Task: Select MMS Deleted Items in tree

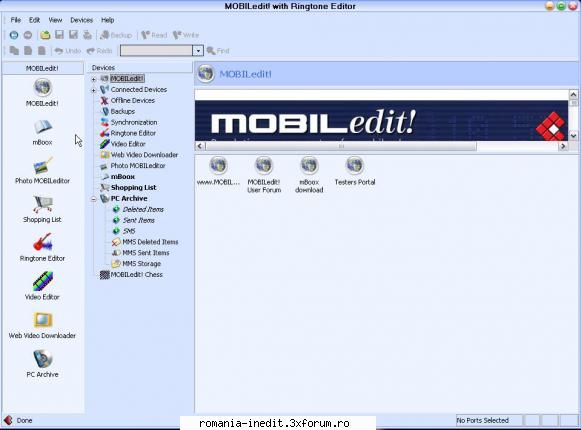Action: click(x=150, y=242)
